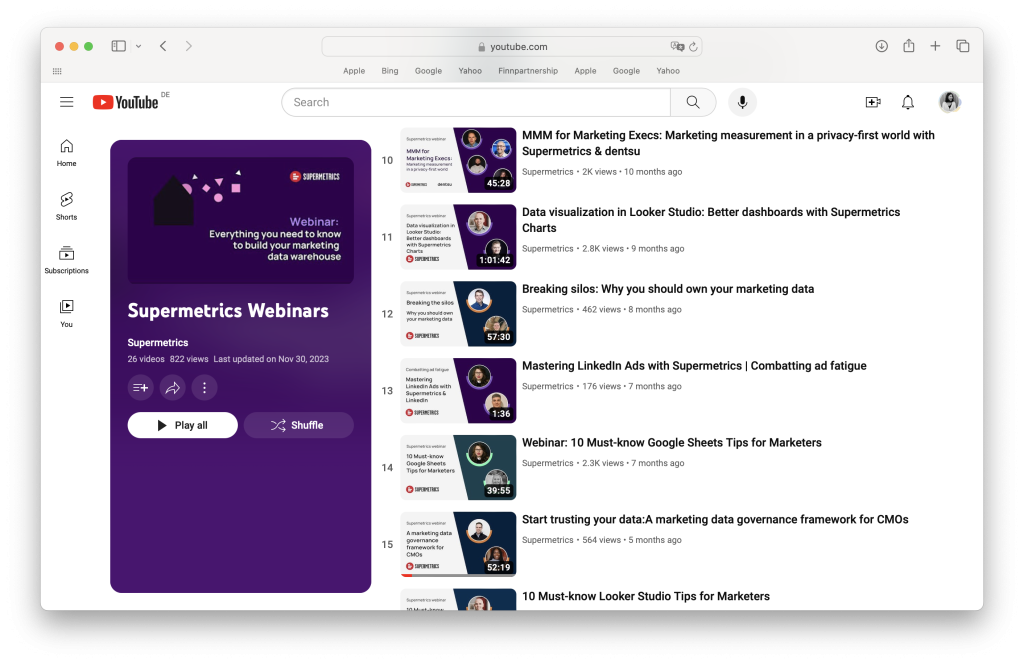The image size is (1024, 664).
Task: Open the notifications bell
Action: tap(908, 102)
